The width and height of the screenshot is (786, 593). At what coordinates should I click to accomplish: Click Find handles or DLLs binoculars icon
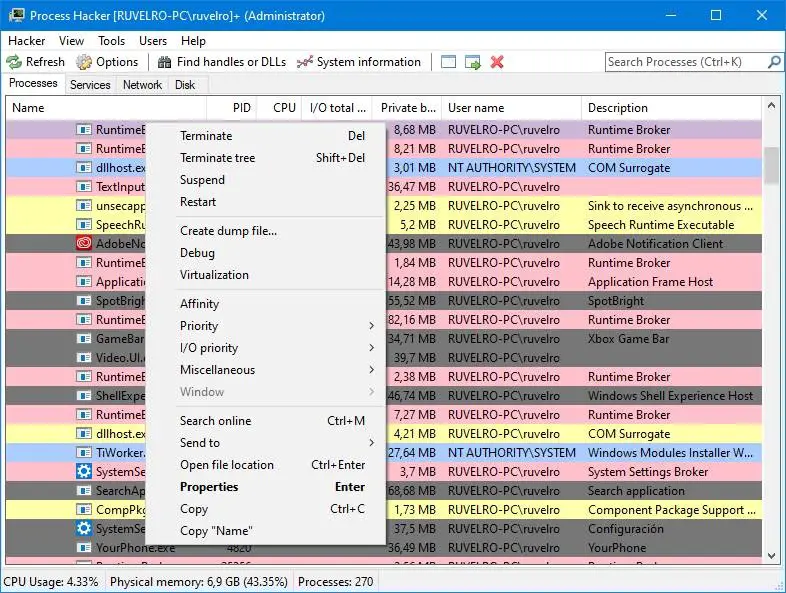[164, 62]
